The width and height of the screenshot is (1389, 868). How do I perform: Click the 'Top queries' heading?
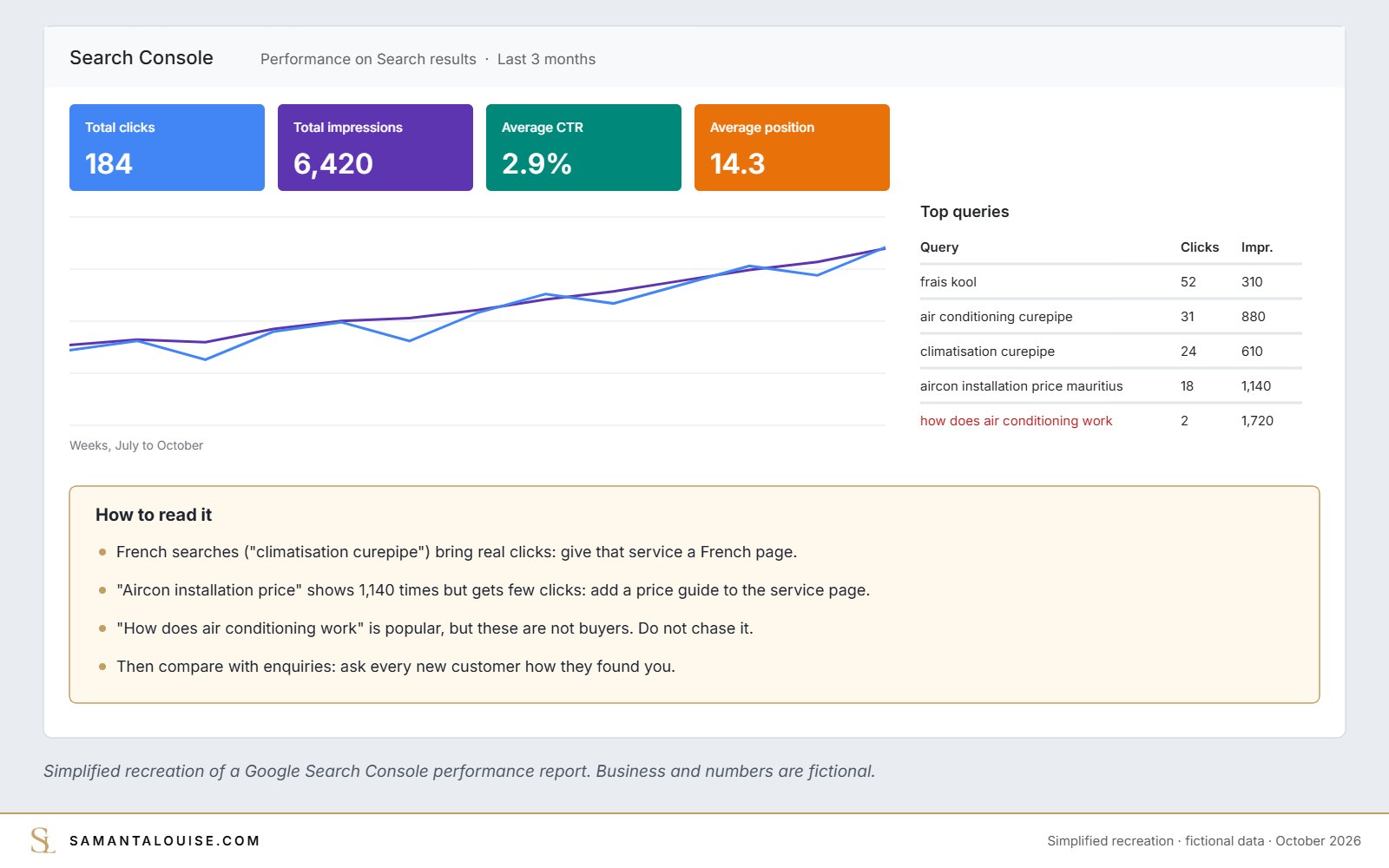coord(964,212)
